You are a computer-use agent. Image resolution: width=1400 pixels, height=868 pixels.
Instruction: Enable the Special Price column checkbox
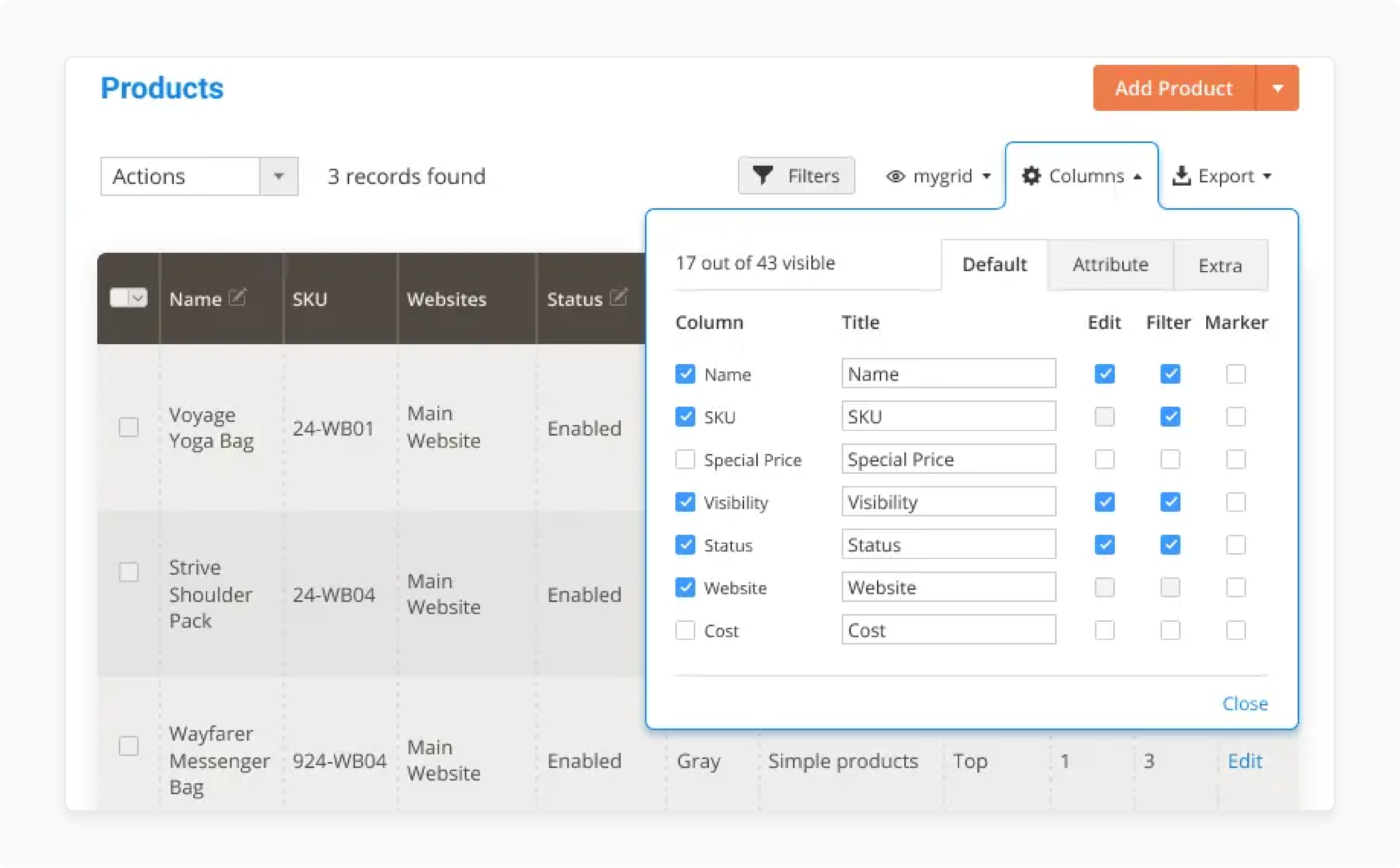(685, 459)
